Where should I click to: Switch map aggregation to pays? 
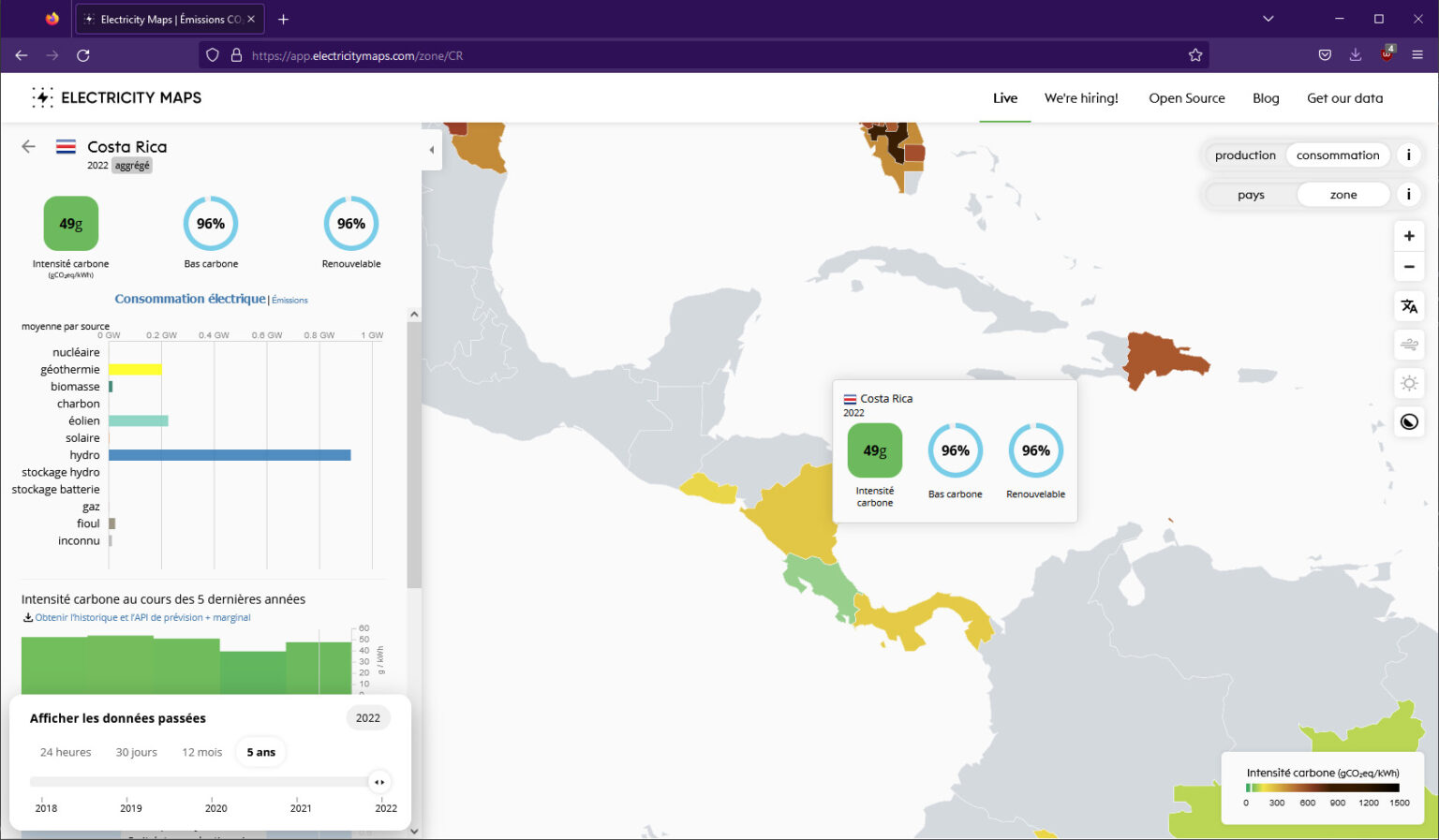[1251, 195]
